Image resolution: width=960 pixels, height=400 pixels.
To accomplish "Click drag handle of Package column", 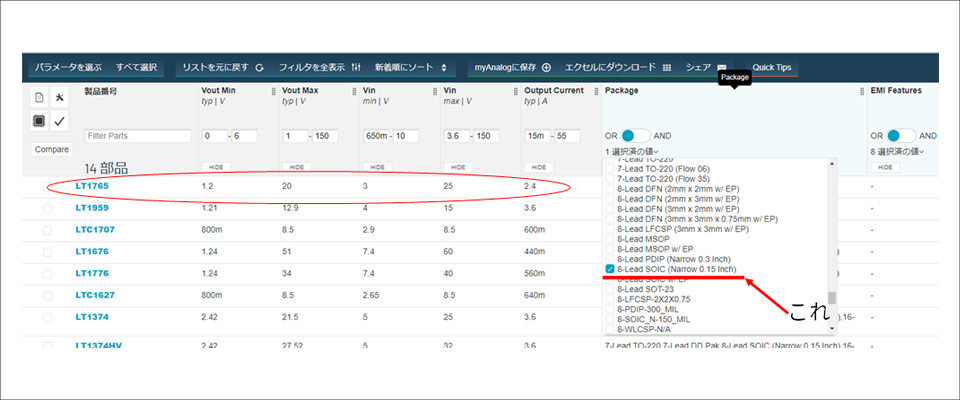I will tap(863, 91).
